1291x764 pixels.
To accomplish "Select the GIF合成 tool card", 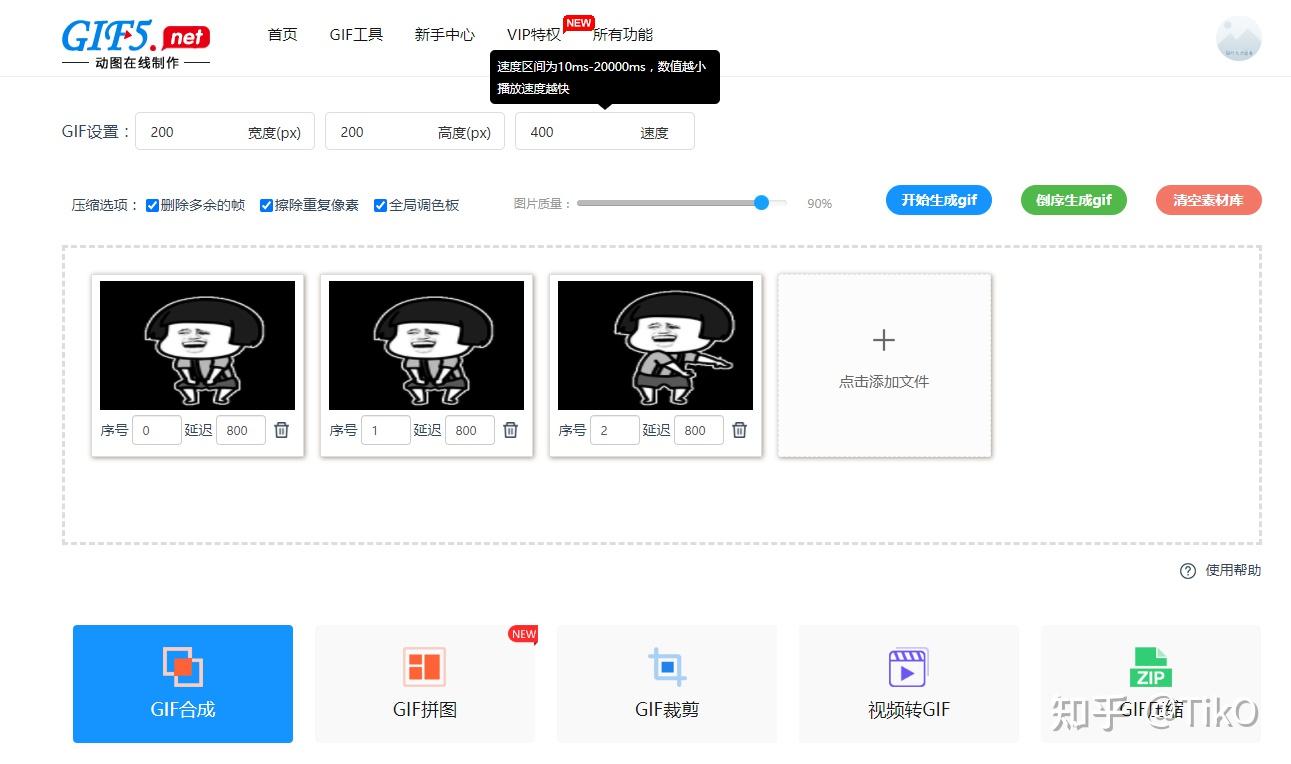I will pos(183,684).
